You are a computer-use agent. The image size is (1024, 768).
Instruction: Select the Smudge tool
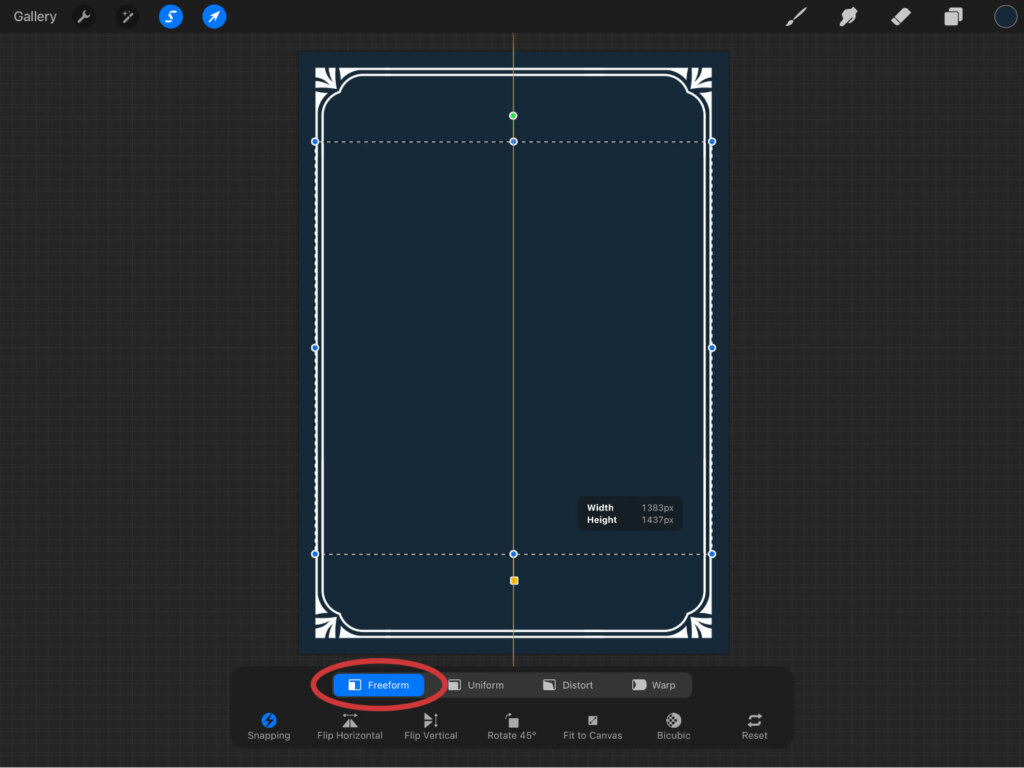[x=848, y=17]
